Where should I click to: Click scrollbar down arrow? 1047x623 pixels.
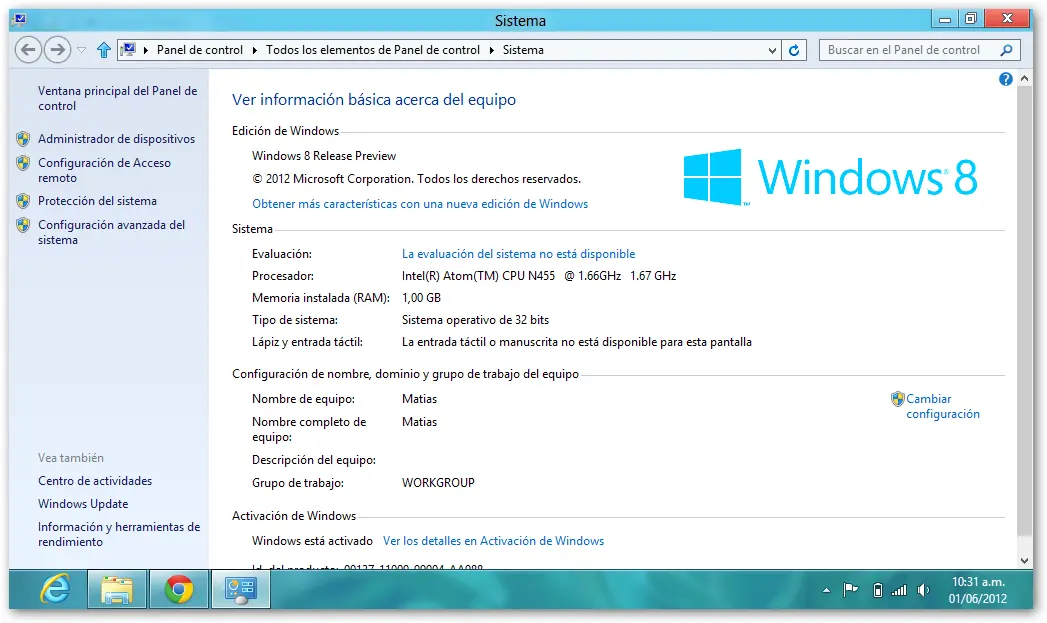coord(1024,561)
